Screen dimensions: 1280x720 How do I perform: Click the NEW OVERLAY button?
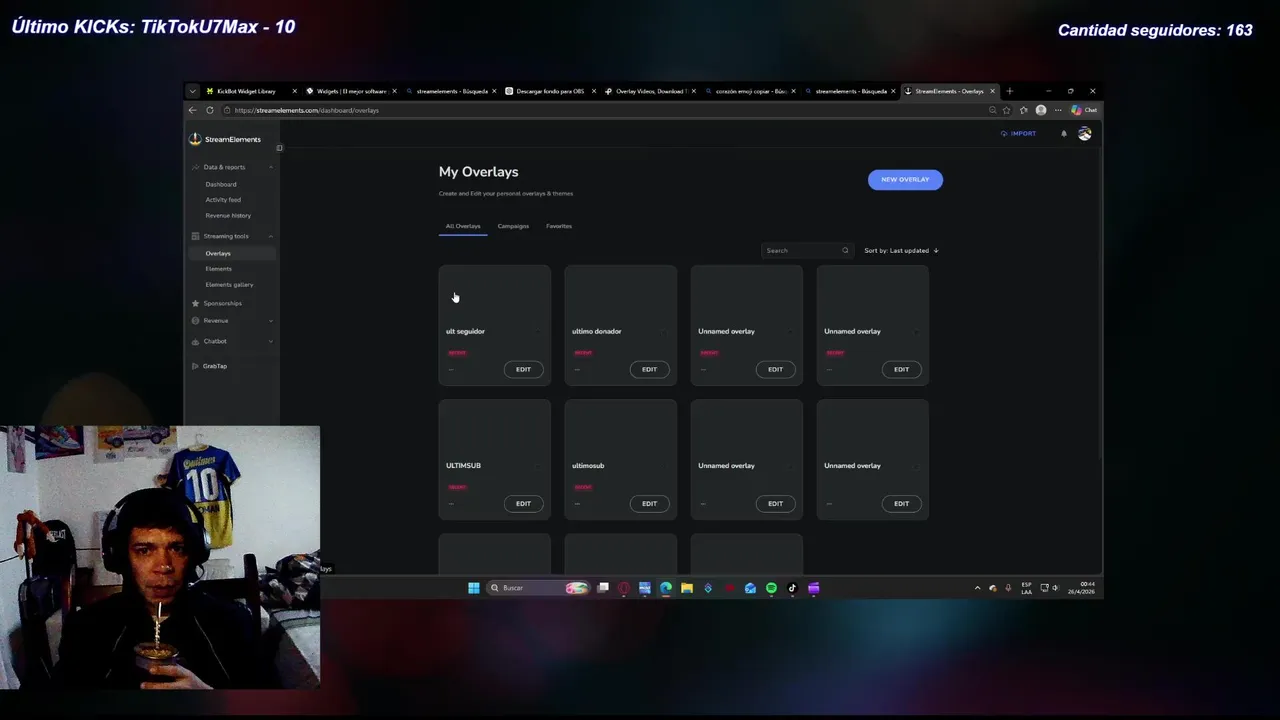(905, 179)
